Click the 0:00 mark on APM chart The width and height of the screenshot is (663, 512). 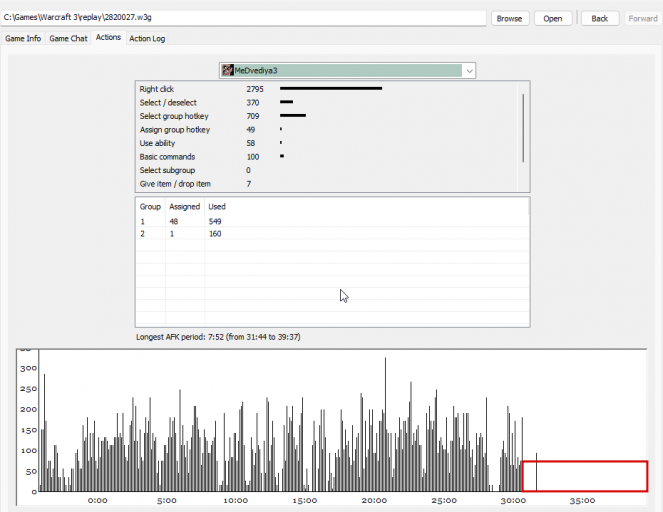pyautogui.click(x=97, y=501)
